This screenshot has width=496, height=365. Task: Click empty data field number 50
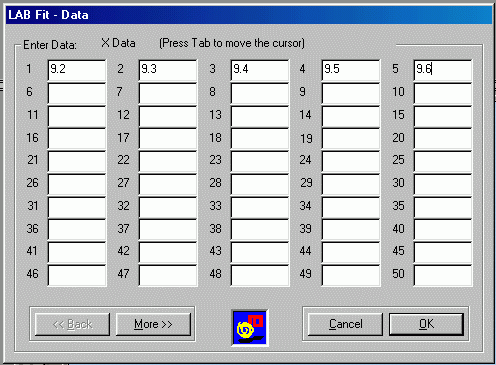(443, 275)
